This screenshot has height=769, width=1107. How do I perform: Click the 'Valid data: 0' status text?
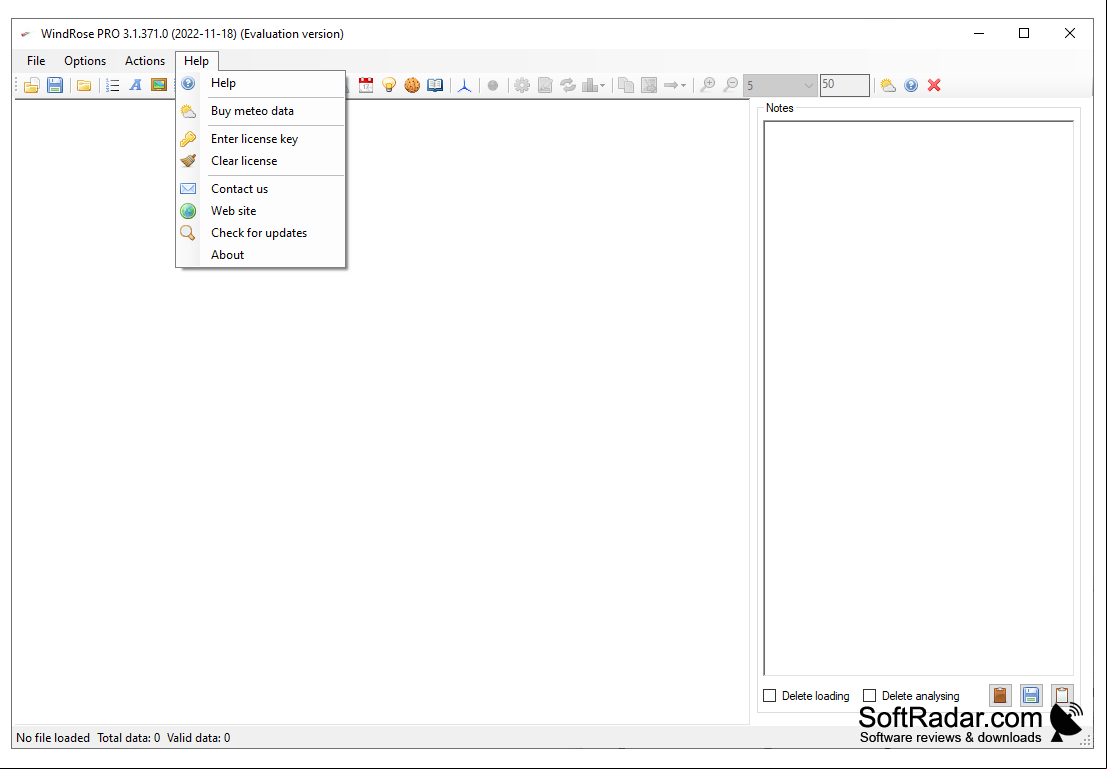[198, 738]
